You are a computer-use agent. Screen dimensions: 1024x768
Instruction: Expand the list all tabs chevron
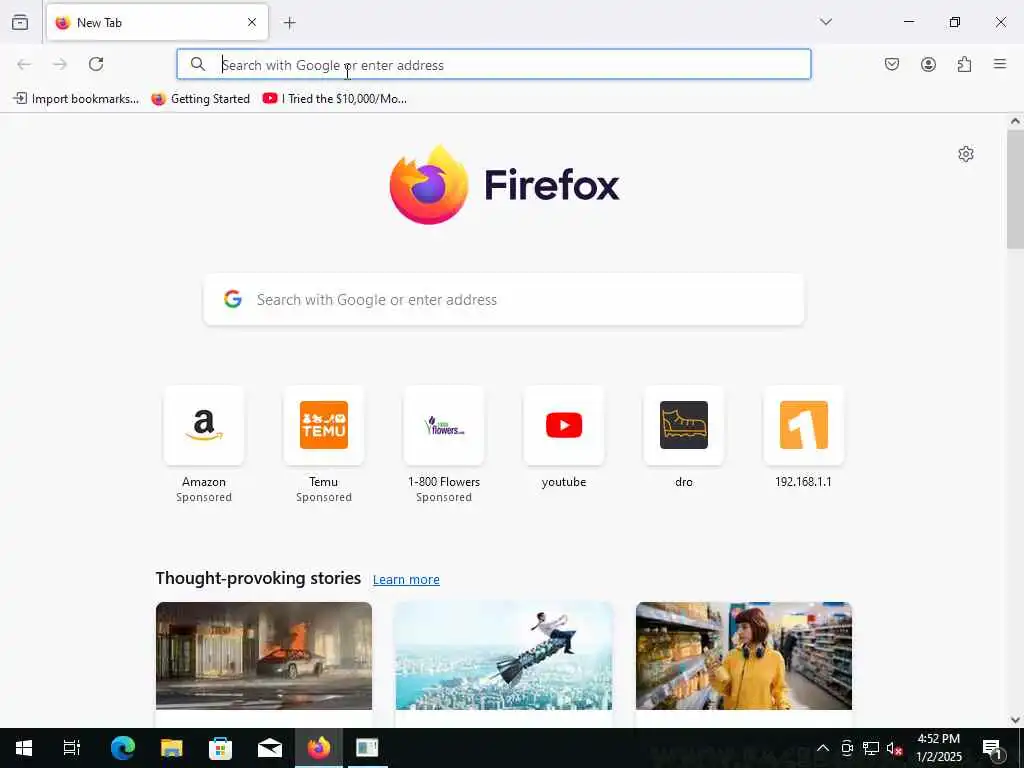[826, 22]
